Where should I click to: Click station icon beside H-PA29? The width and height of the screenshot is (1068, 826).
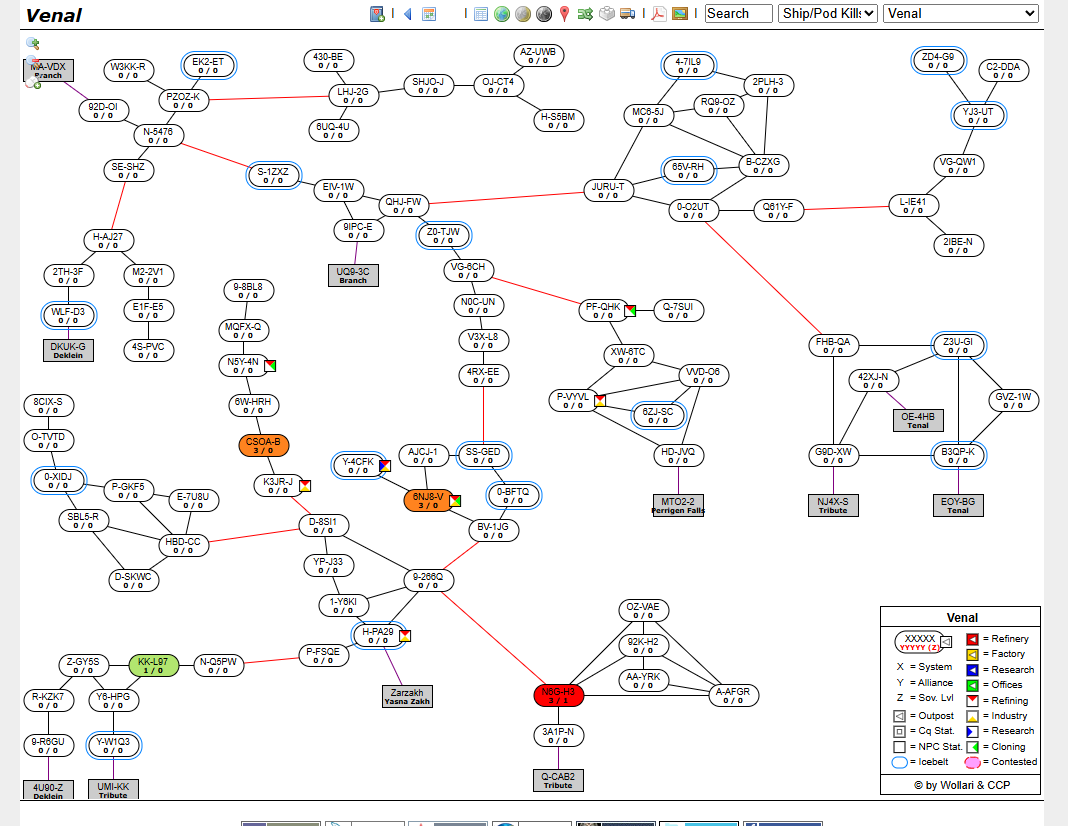[x=405, y=635]
